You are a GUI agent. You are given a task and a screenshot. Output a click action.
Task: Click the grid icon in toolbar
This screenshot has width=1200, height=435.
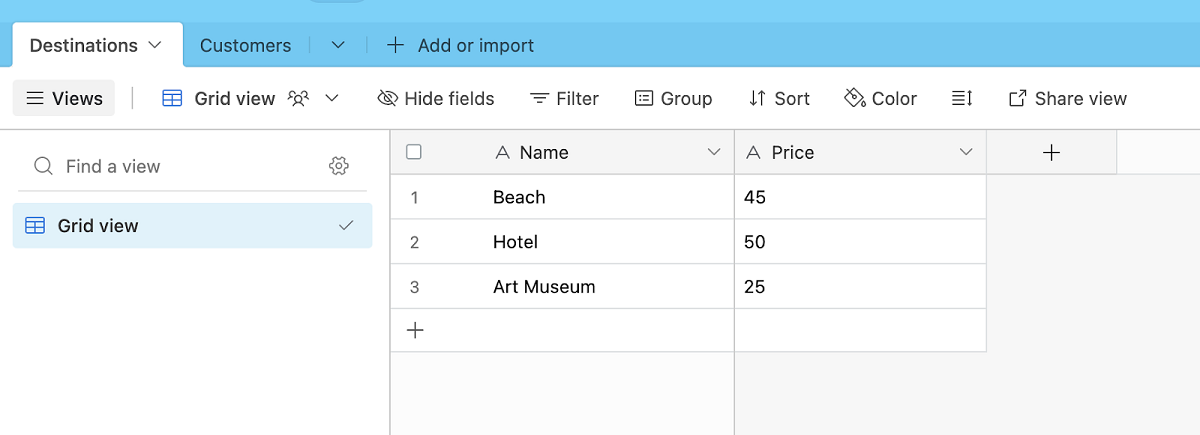click(172, 98)
